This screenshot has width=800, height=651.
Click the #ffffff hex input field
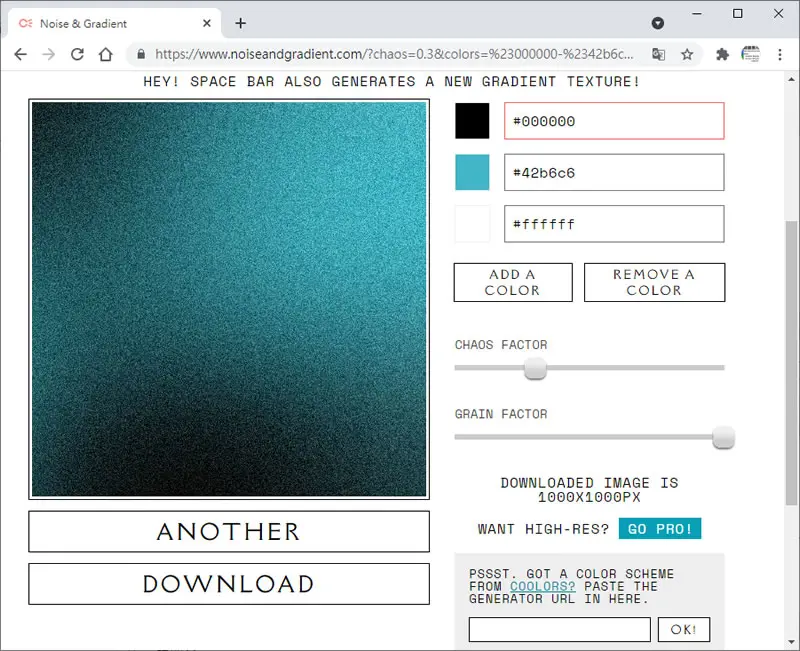coord(614,224)
